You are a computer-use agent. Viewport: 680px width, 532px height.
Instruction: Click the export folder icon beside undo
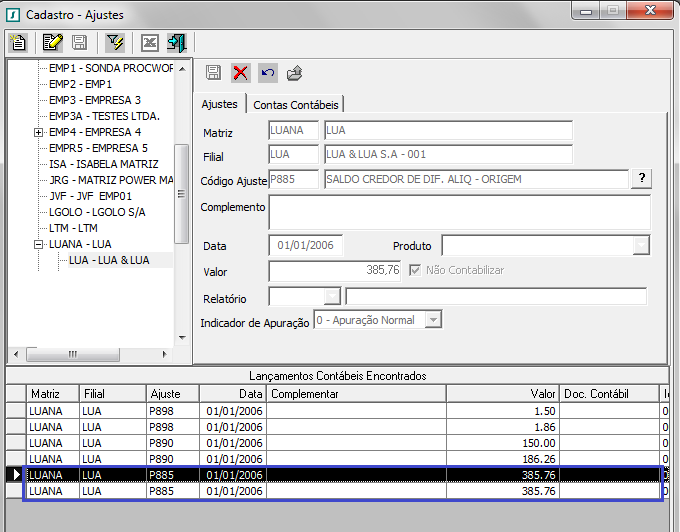point(294,72)
